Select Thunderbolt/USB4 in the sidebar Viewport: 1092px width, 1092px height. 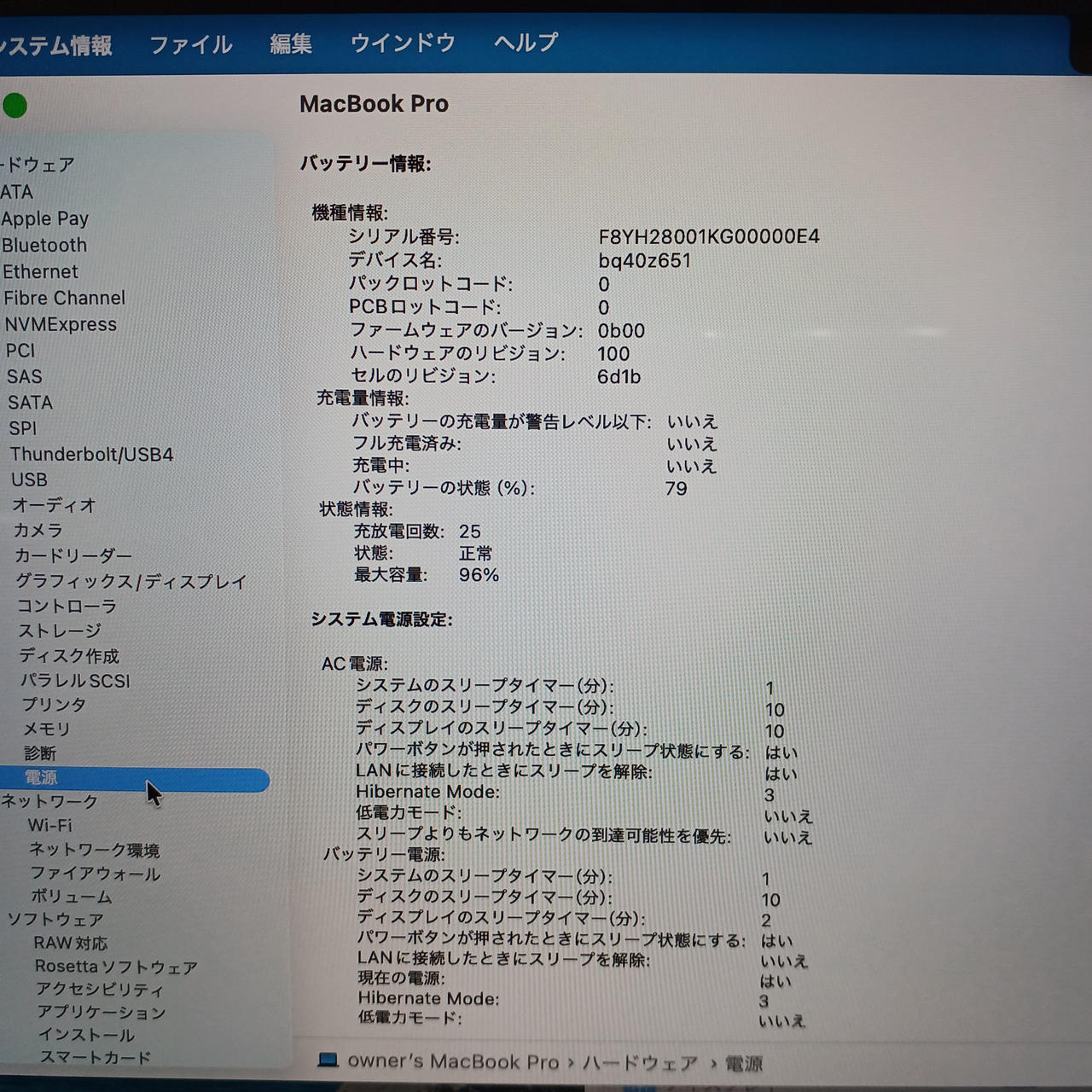click(91, 455)
